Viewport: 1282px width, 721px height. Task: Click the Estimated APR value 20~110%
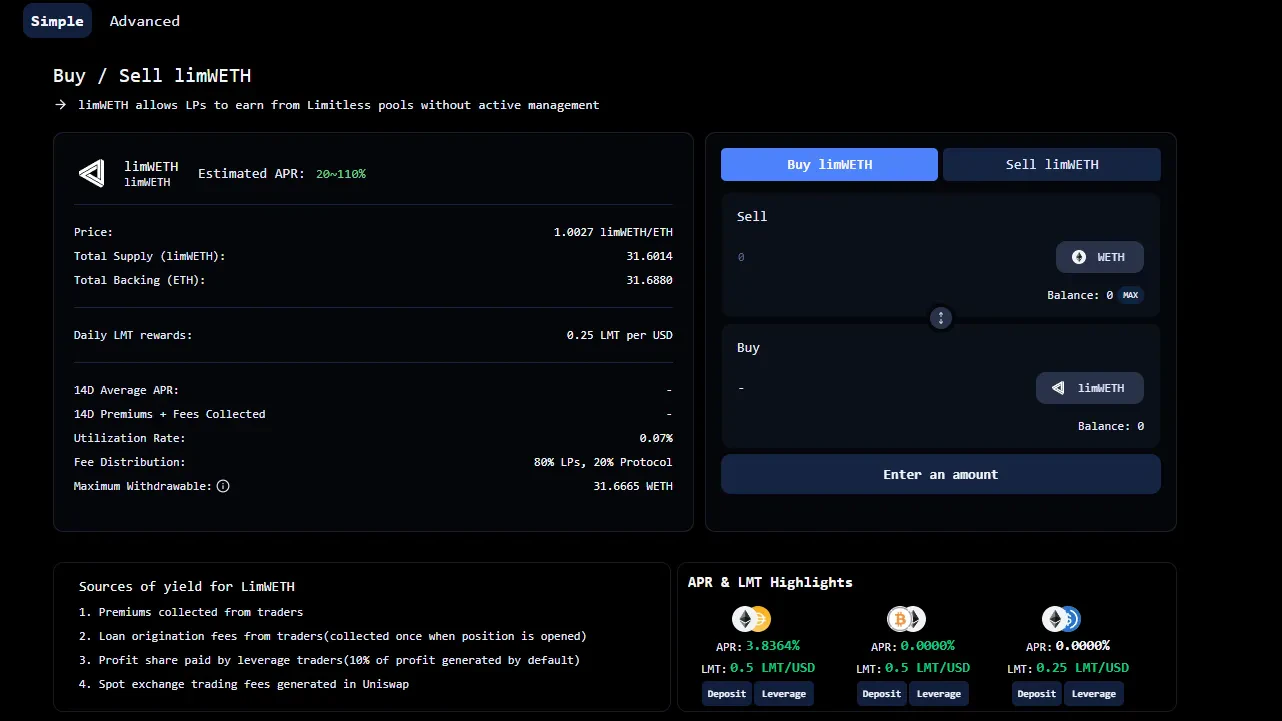(x=341, y=174)
